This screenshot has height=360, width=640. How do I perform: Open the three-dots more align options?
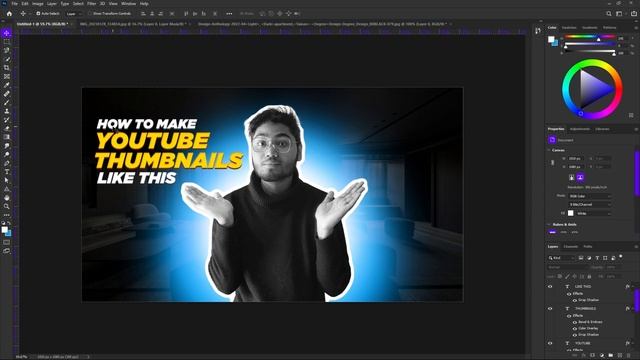click(229, 13)
